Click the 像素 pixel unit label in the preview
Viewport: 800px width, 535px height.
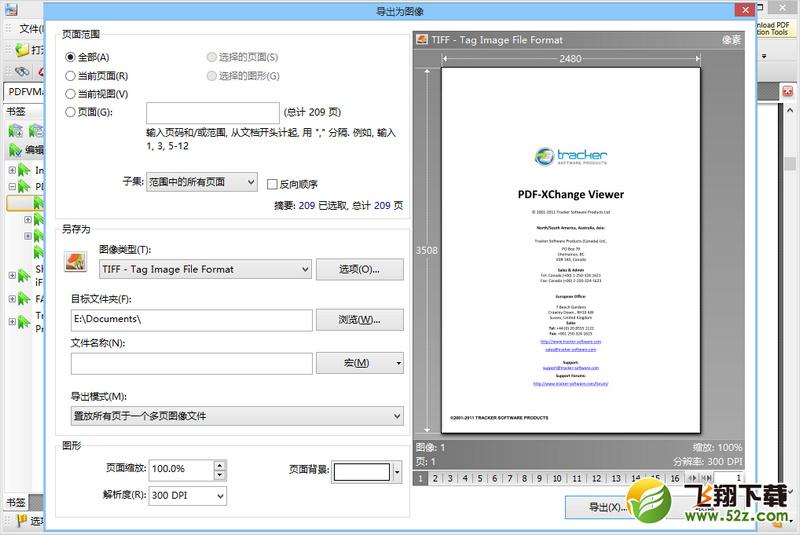[731, 40]
